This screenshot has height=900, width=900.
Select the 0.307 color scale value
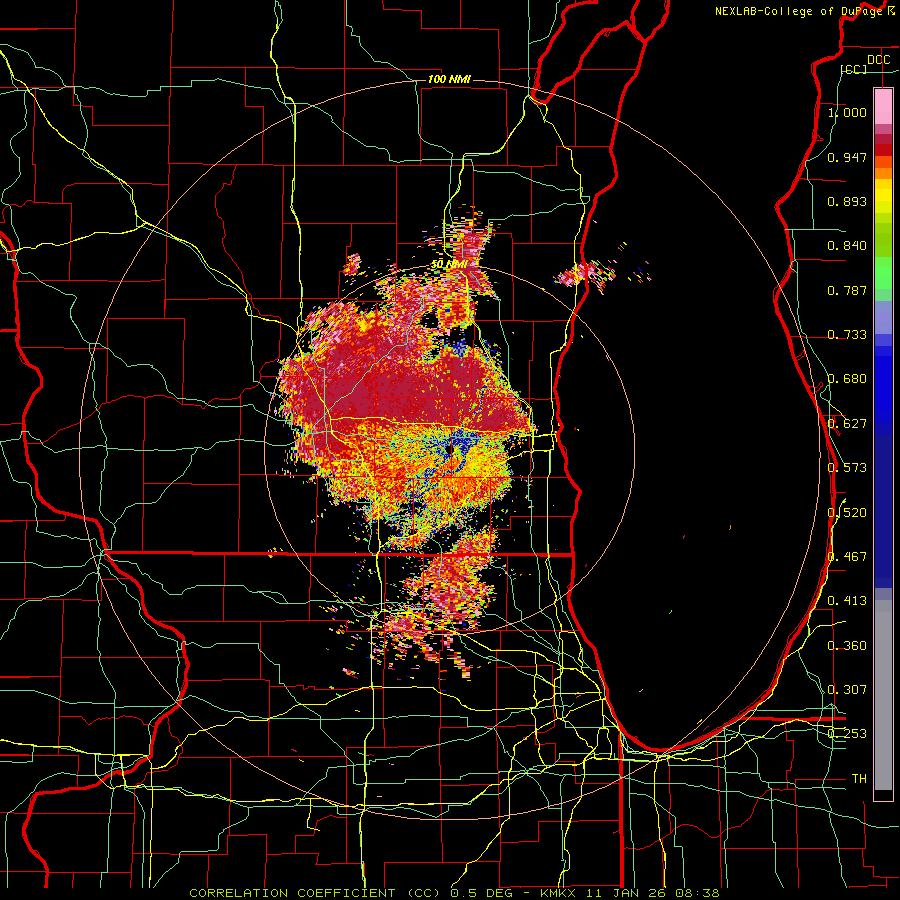847,689
